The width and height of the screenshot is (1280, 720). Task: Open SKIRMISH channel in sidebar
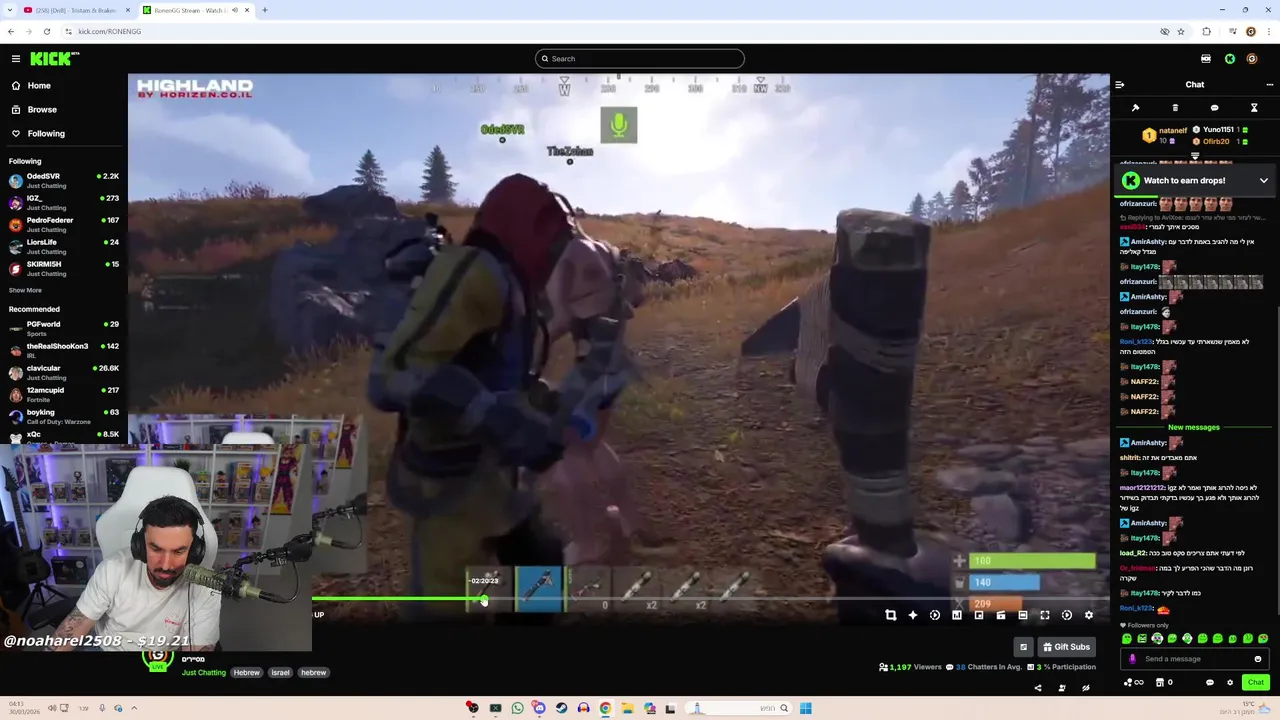[64, 268]
